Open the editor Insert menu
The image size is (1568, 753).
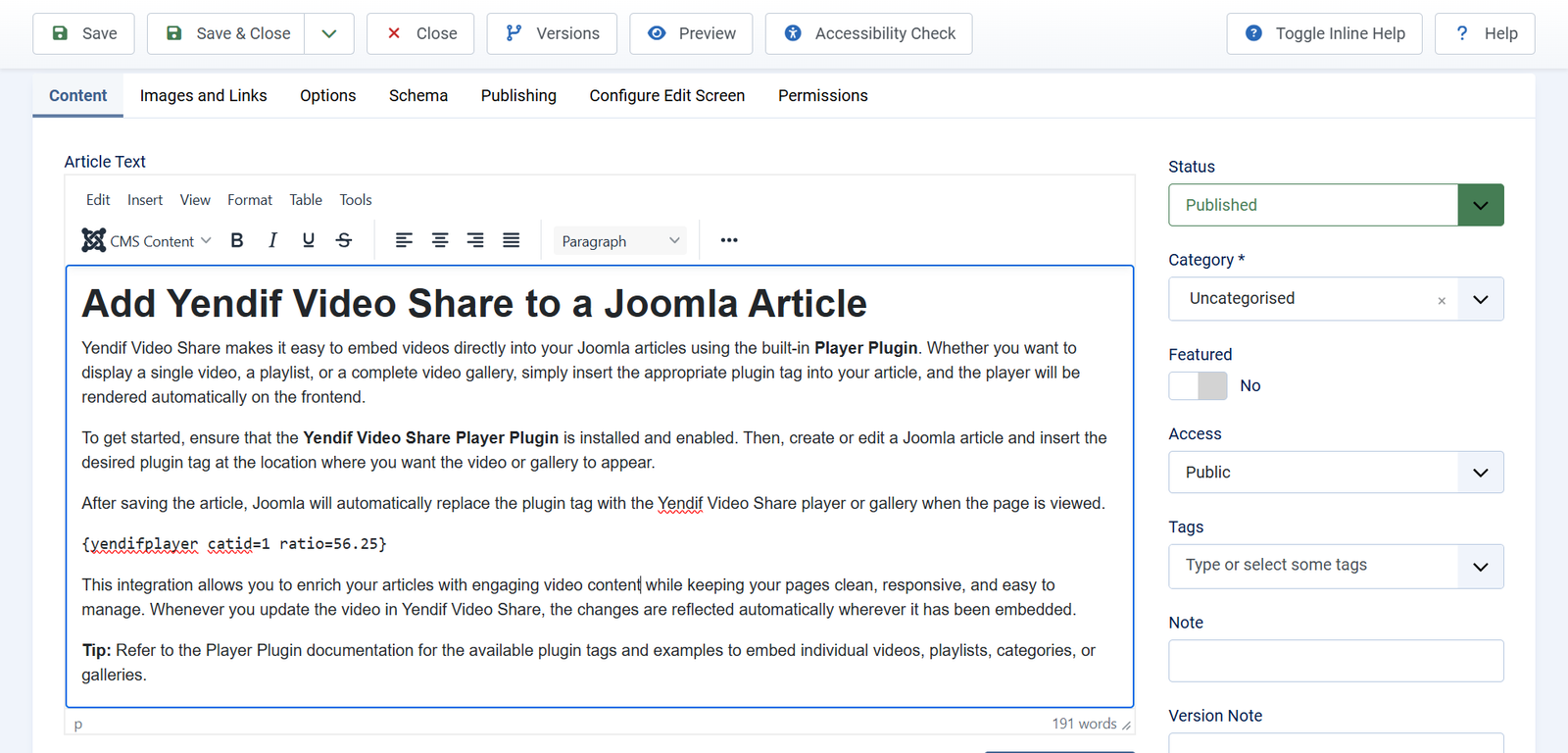coord(145,200)
